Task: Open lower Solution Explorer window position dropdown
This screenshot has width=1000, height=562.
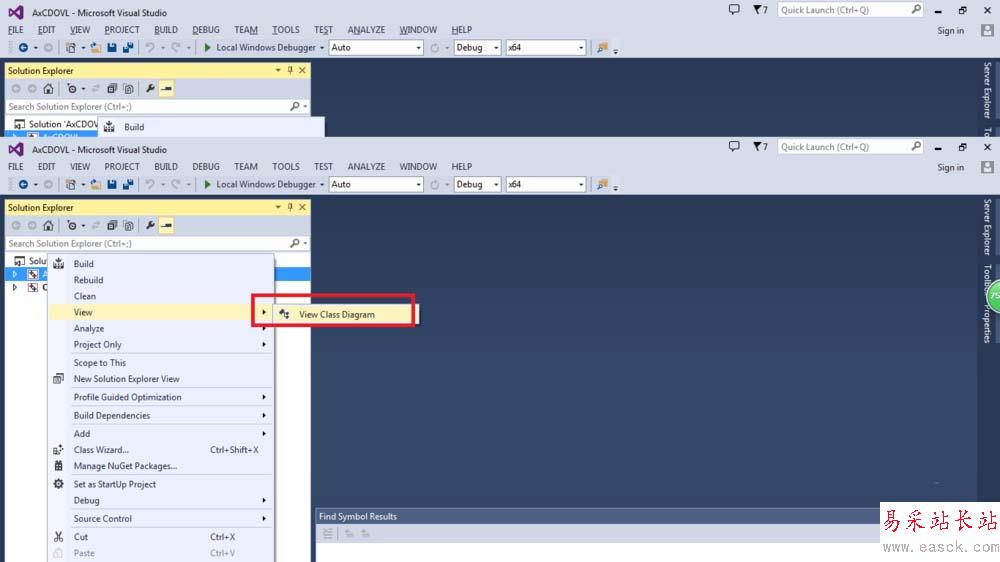Action: (x=278, y=207)
